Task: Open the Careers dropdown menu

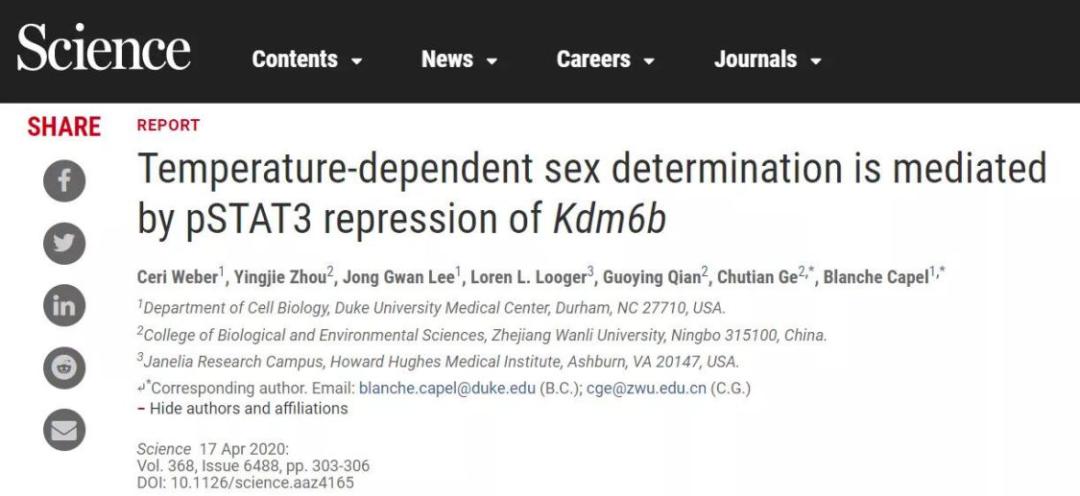Action: pos(605,60)
